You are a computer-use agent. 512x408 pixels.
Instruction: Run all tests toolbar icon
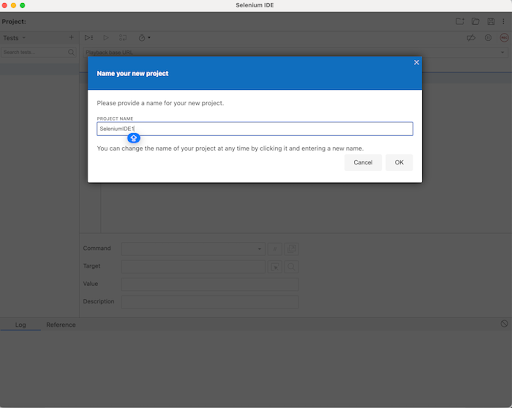click(x=89, y=38)
